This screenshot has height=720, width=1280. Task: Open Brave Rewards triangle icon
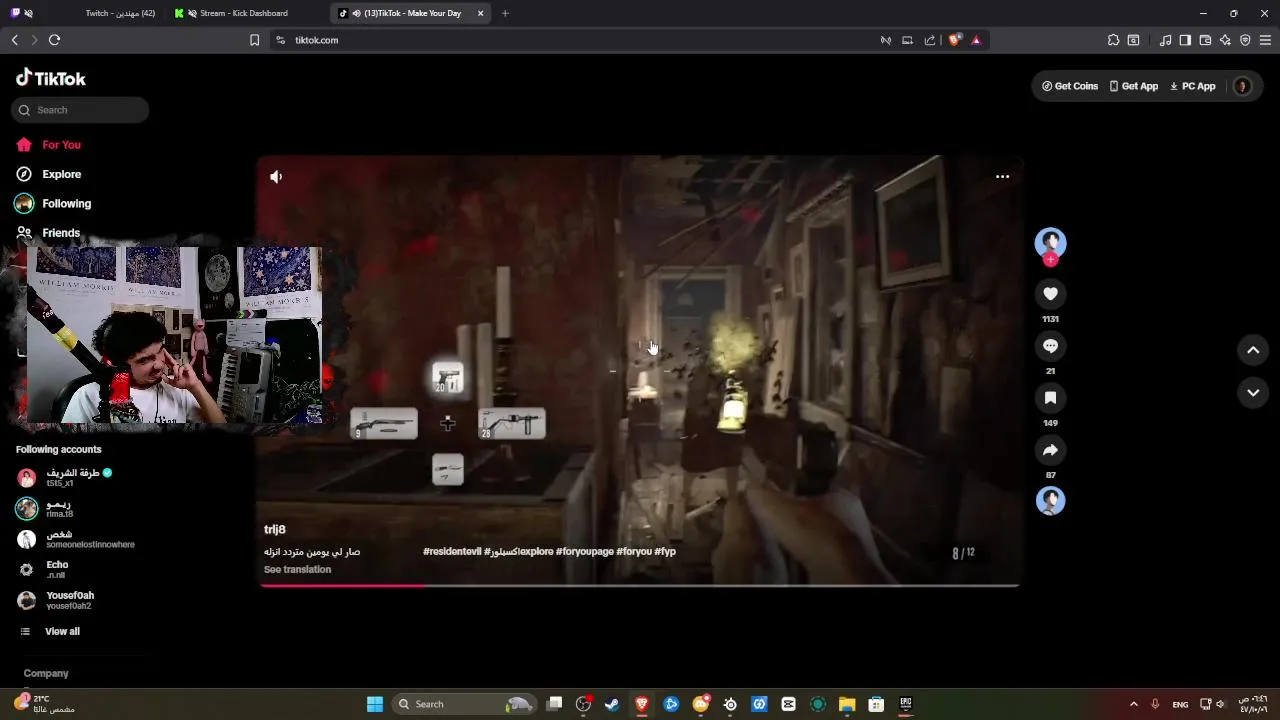click(x=976, y=40)
